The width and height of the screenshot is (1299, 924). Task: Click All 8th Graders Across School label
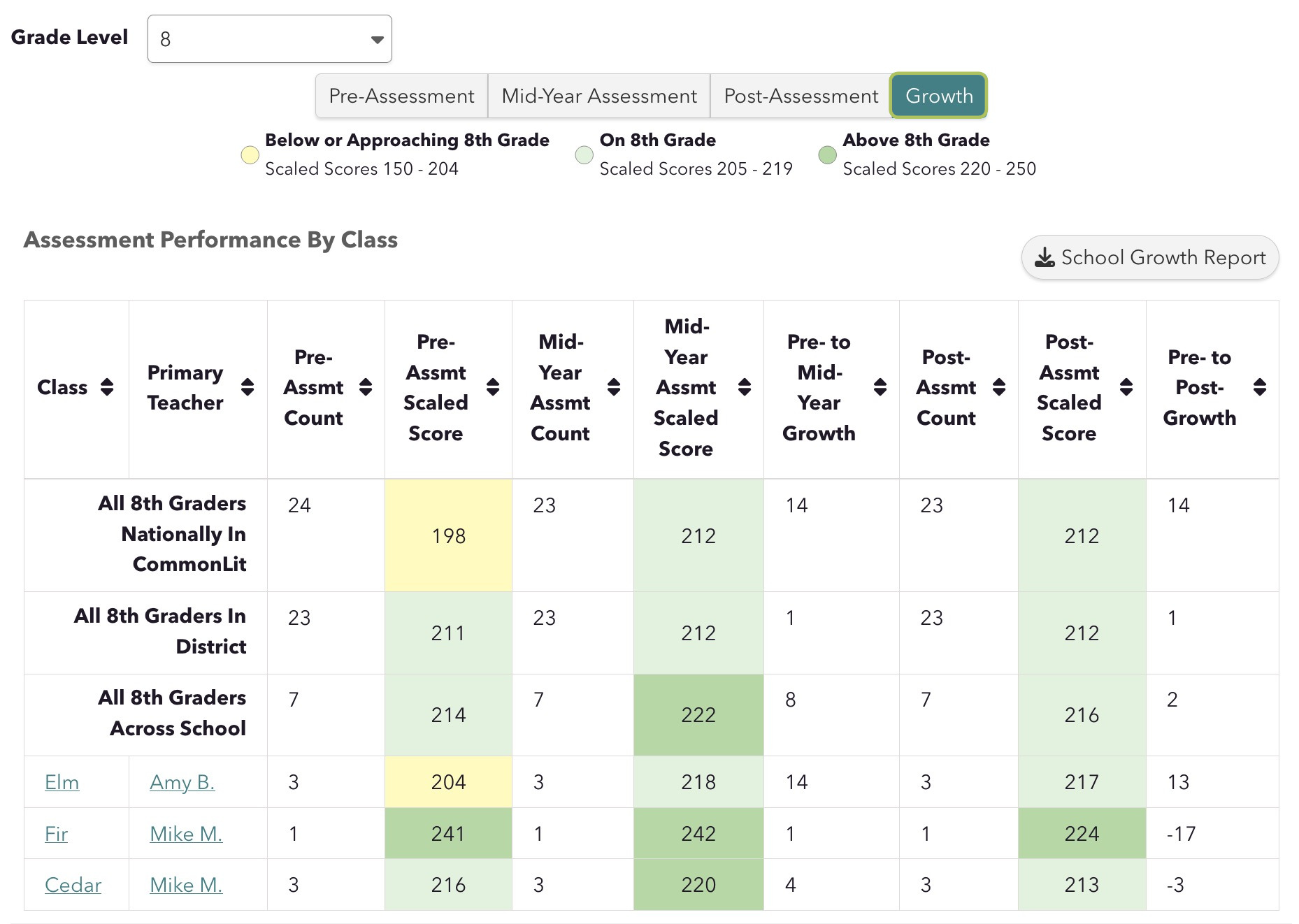tap(172, 713)
